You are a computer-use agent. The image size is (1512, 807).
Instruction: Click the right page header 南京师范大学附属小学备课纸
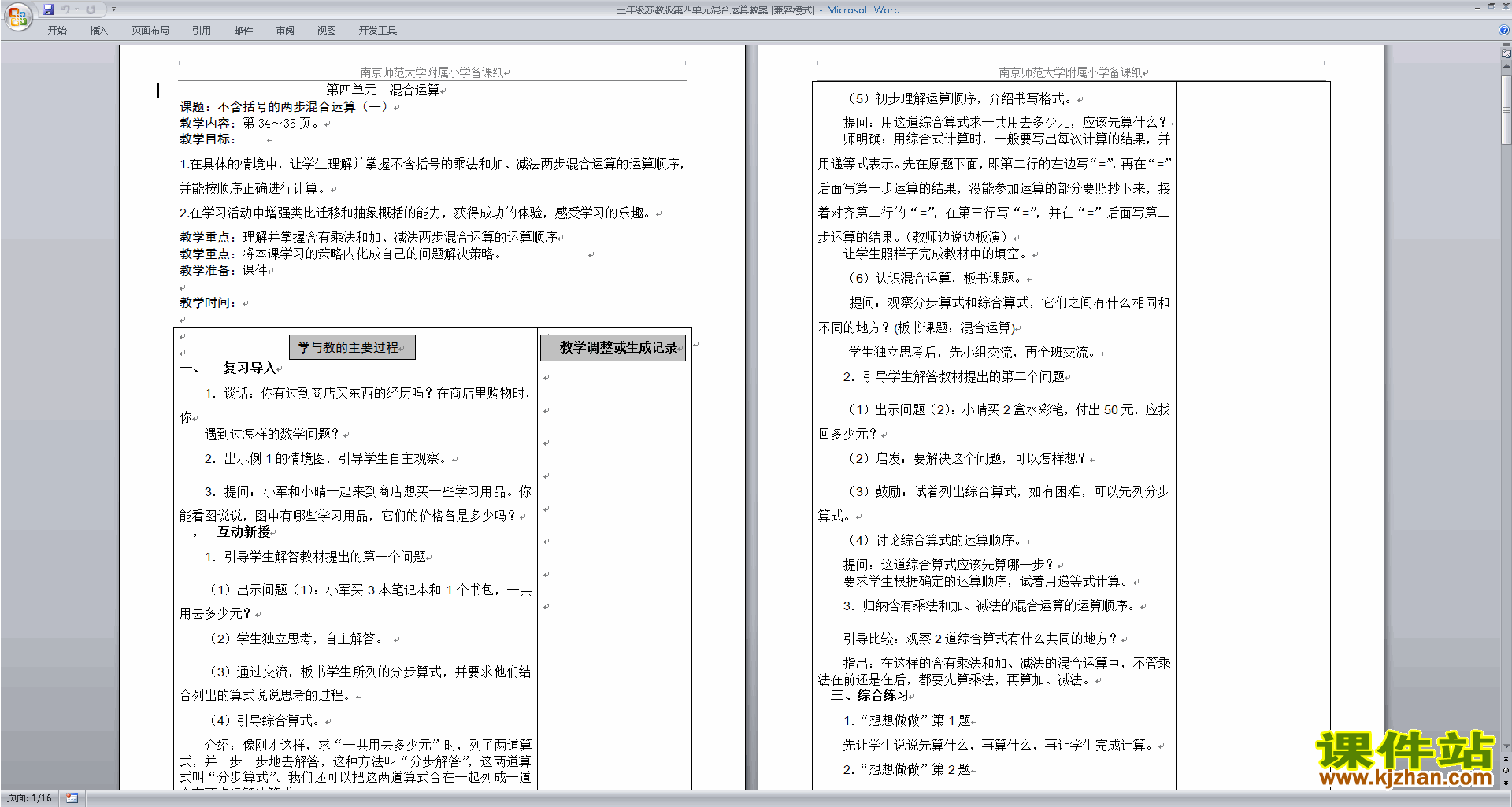point(1071,72)
